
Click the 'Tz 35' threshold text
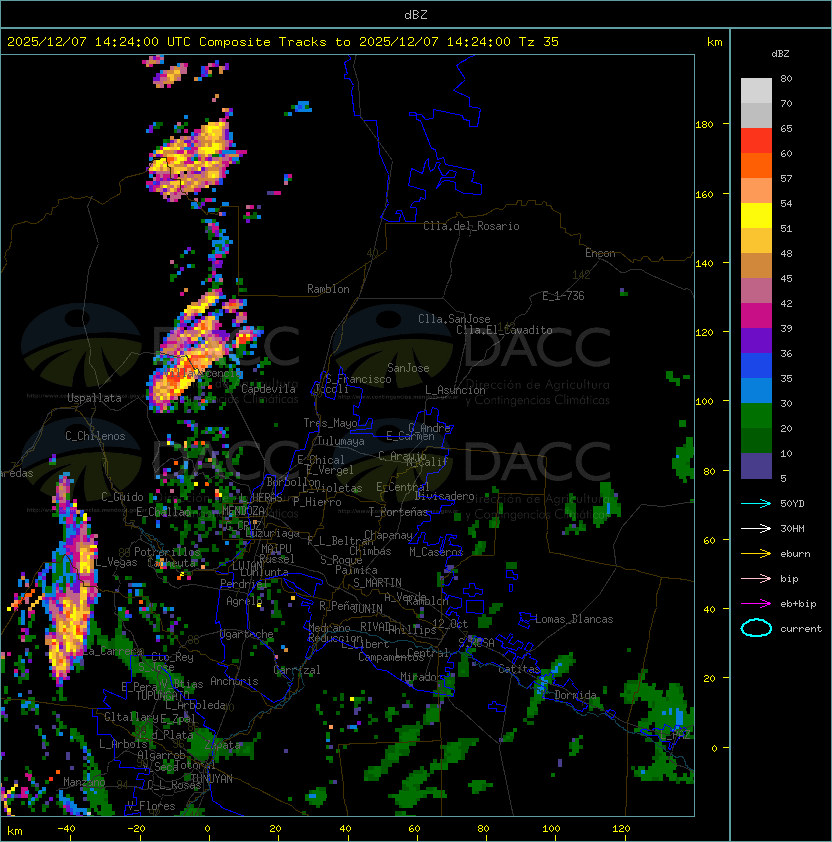(539, 41)
